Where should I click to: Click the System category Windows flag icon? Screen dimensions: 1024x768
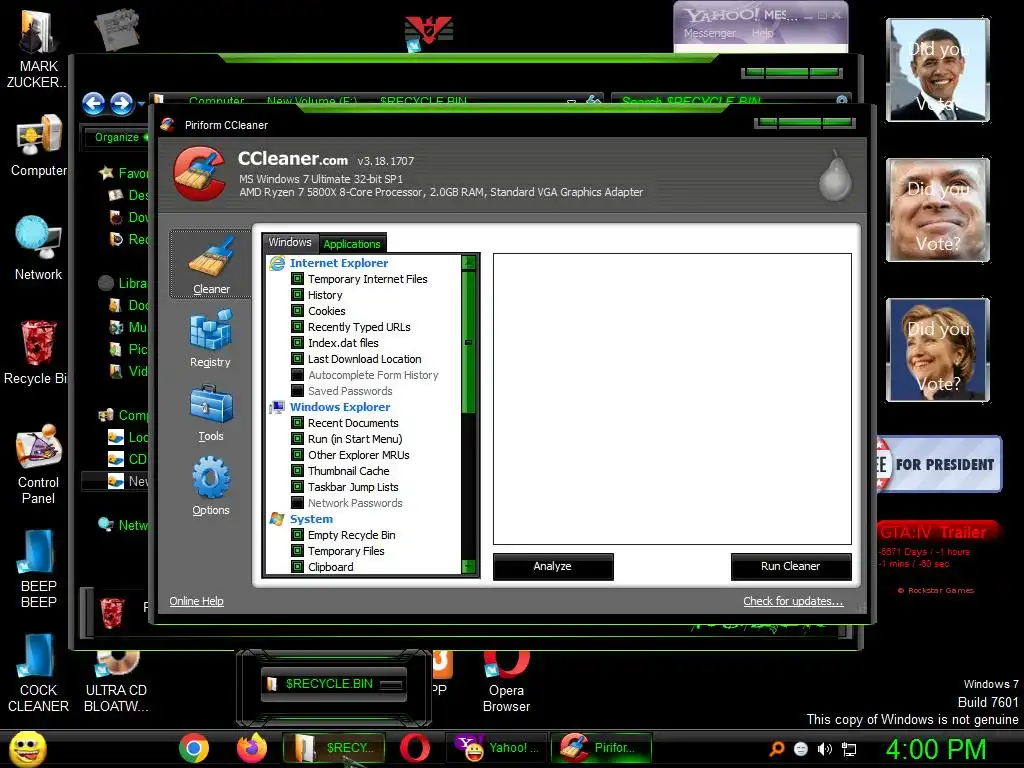click(278, 519)
